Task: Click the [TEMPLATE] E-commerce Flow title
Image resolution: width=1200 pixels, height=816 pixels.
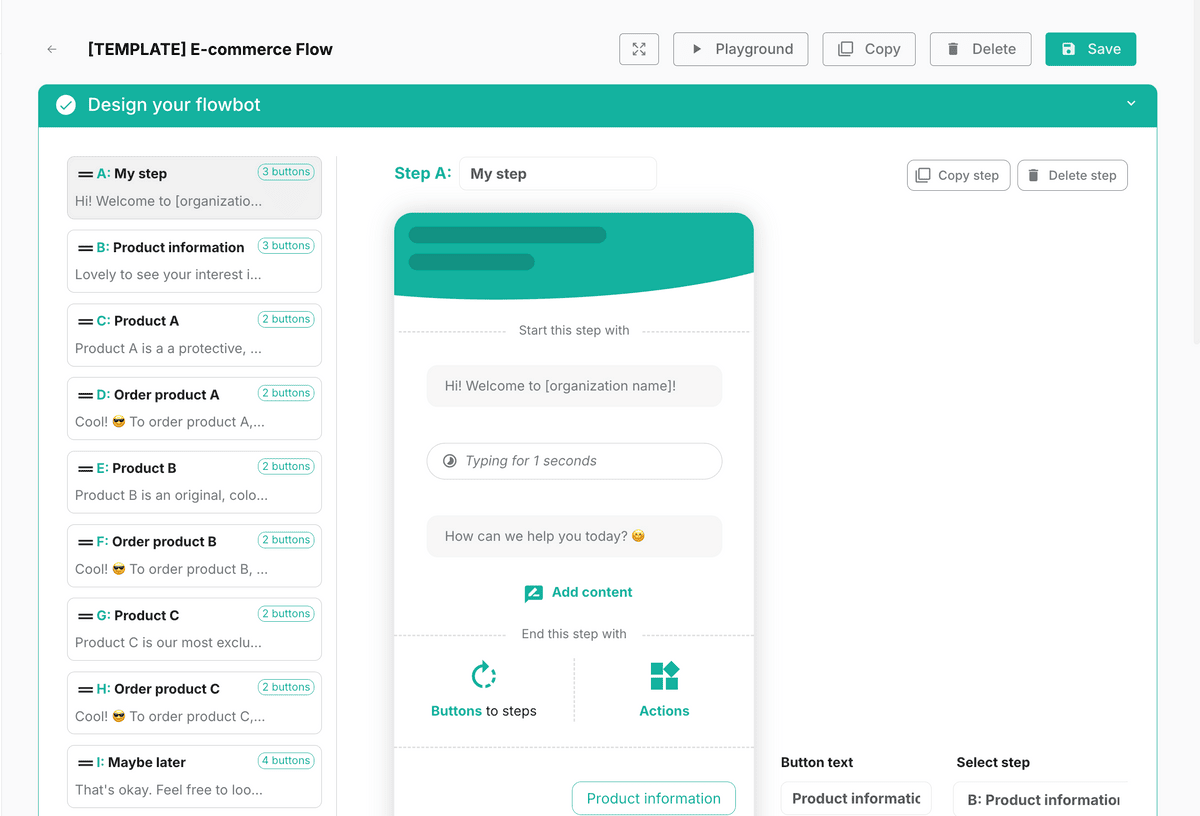Action: (210, 49)
